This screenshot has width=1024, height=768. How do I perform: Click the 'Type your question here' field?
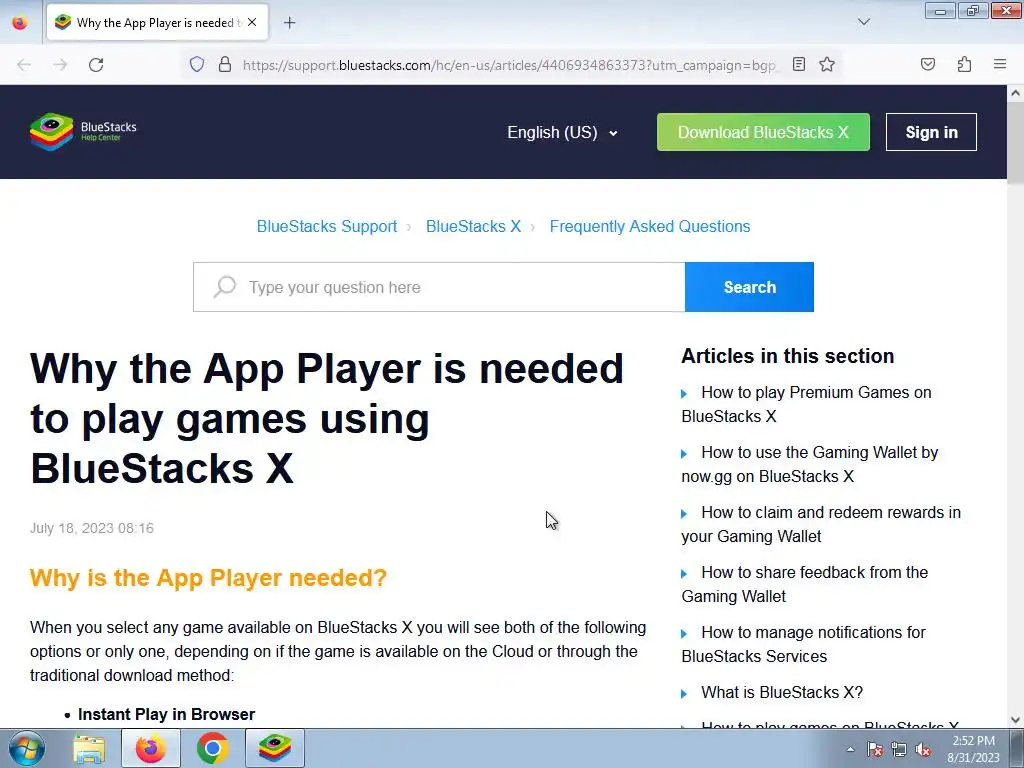coord(439,287)
